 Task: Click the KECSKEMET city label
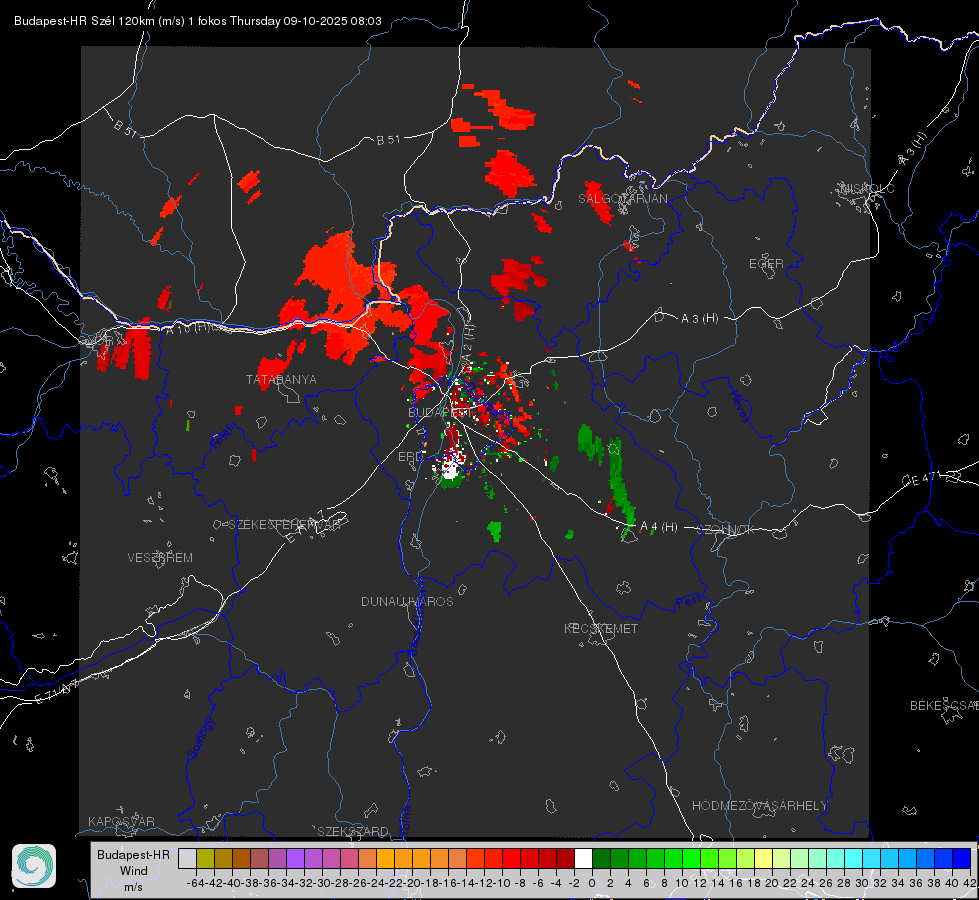pyautogui.click(x=601, y=628)
